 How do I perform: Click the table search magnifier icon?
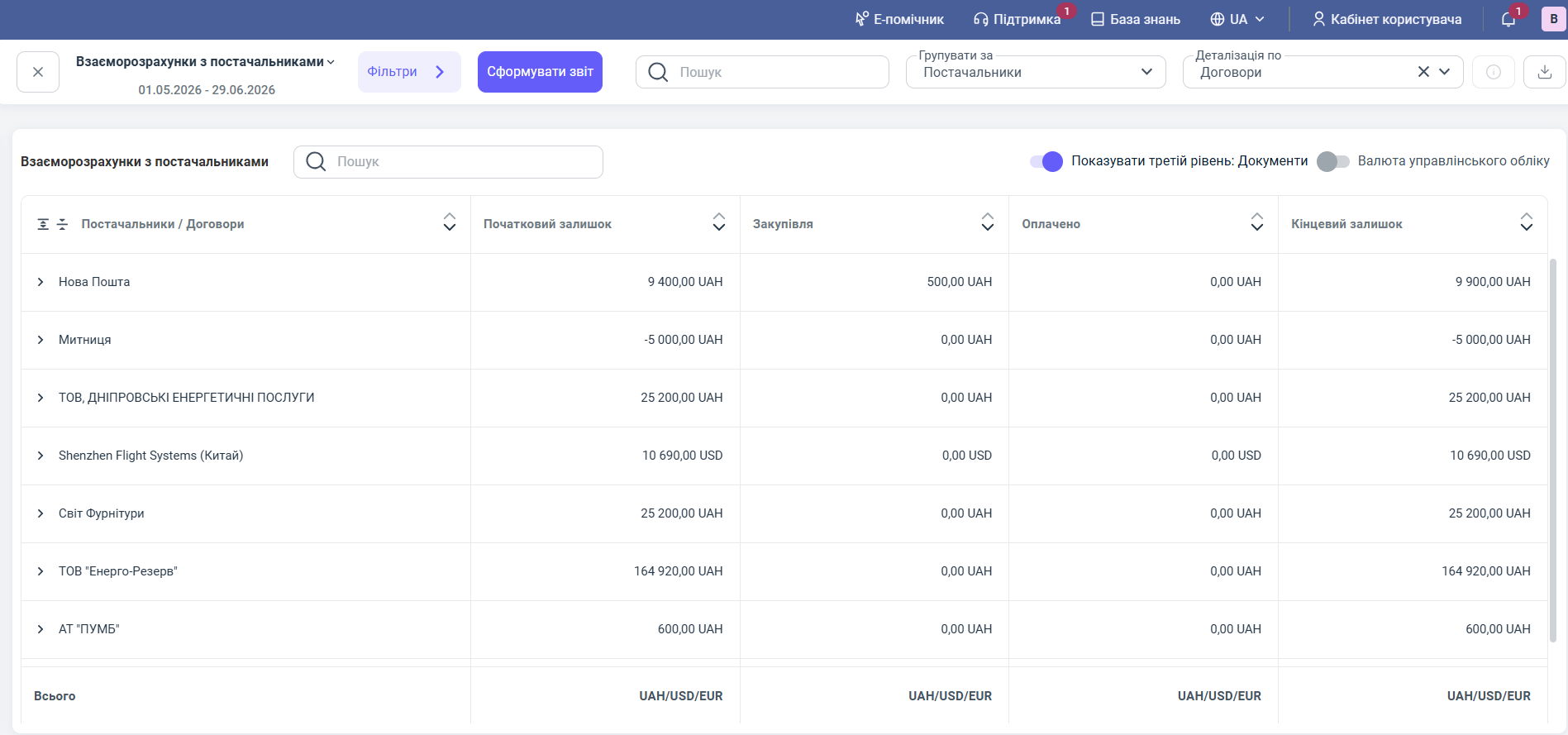tap(316, 161)
